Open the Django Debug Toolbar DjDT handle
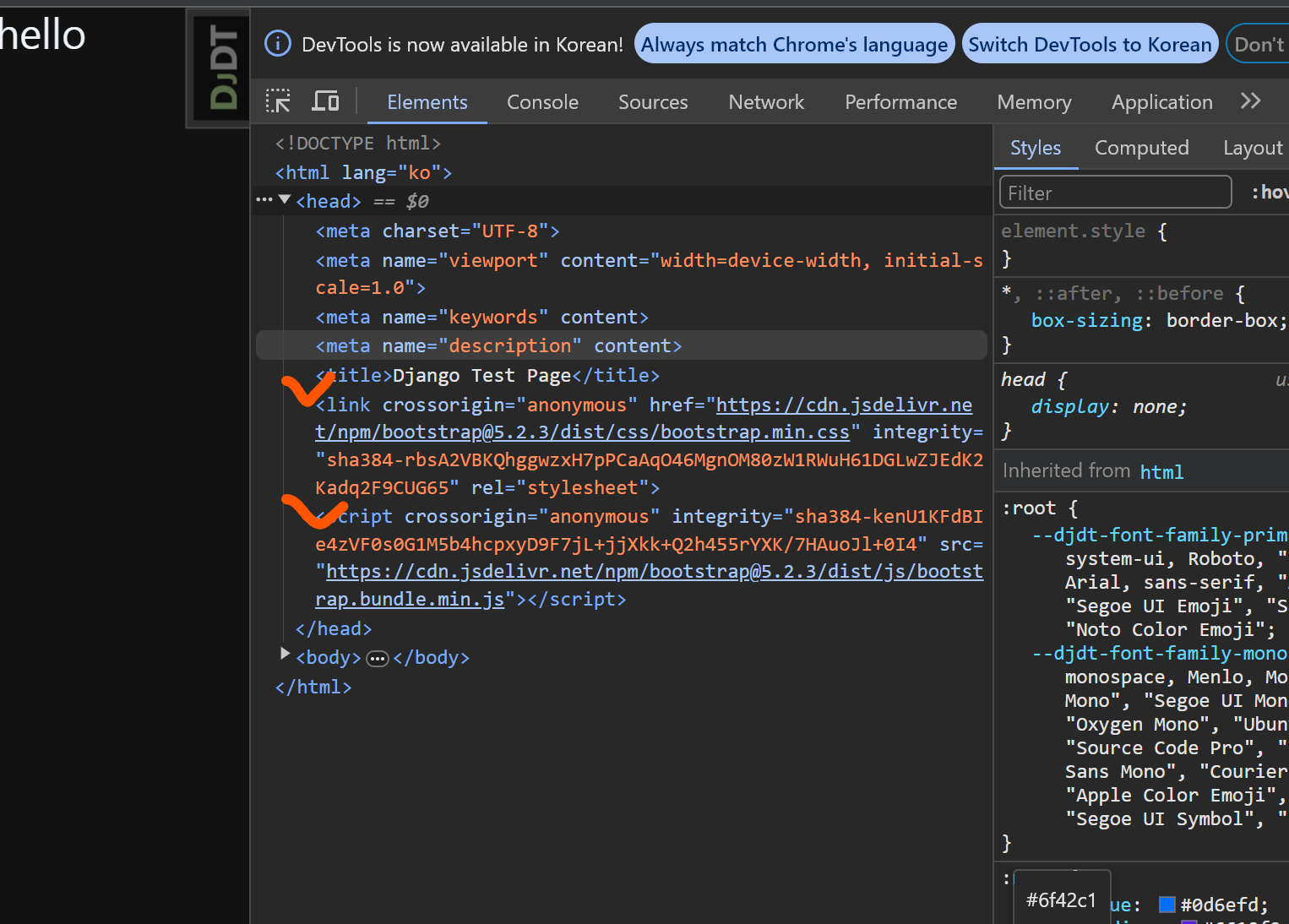Image resolution: width=1289 pixels, height=924 pixels. coord(219,68)
